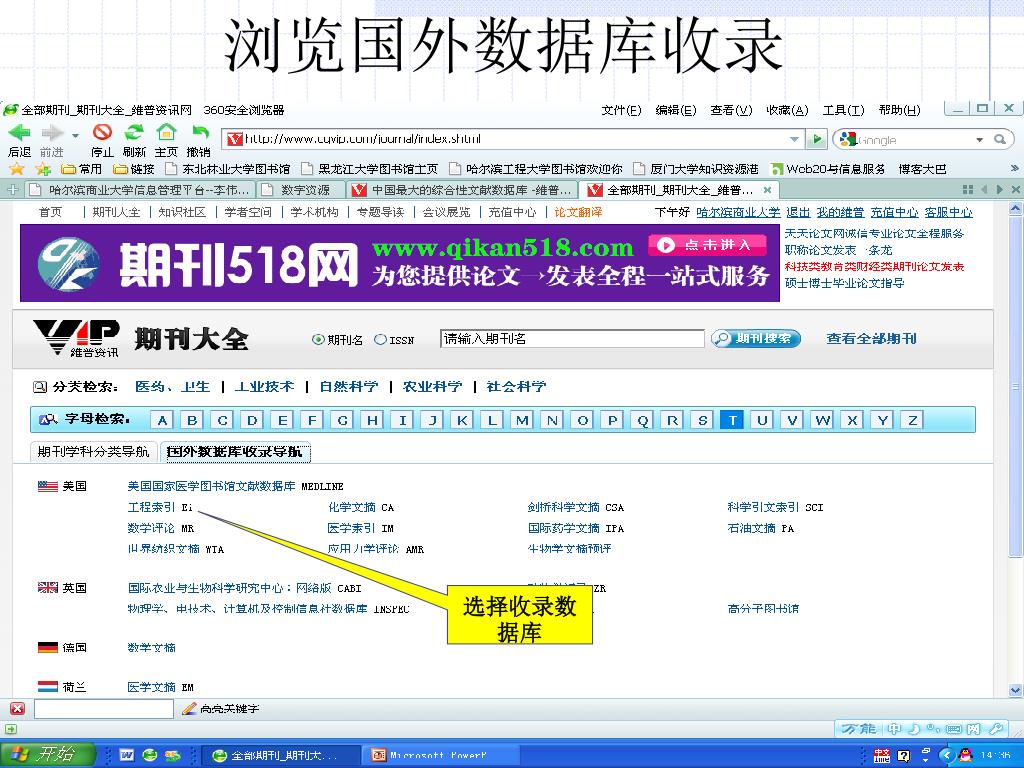Click the 维普资讯 VIP logo
The height and width of the screenshot is (768, 1024).
click(x=76, y=338)
